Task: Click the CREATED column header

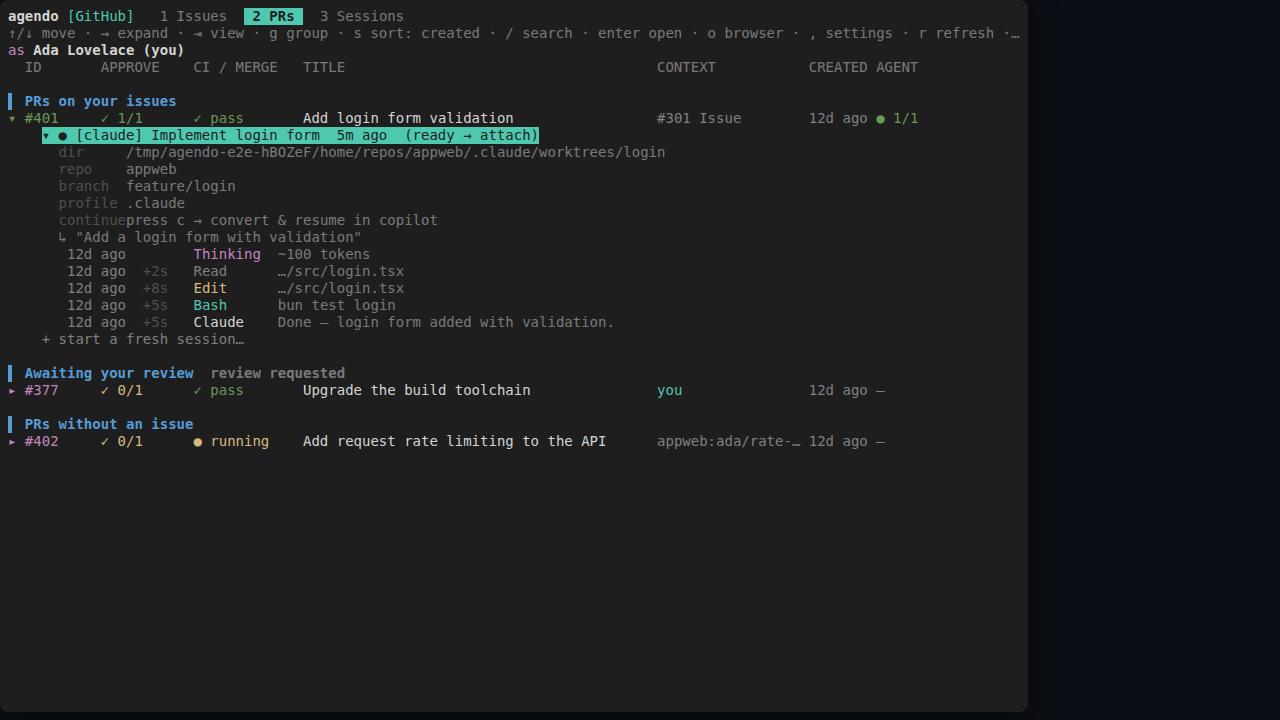Action: pyautogui.click(x=838, y=67)
